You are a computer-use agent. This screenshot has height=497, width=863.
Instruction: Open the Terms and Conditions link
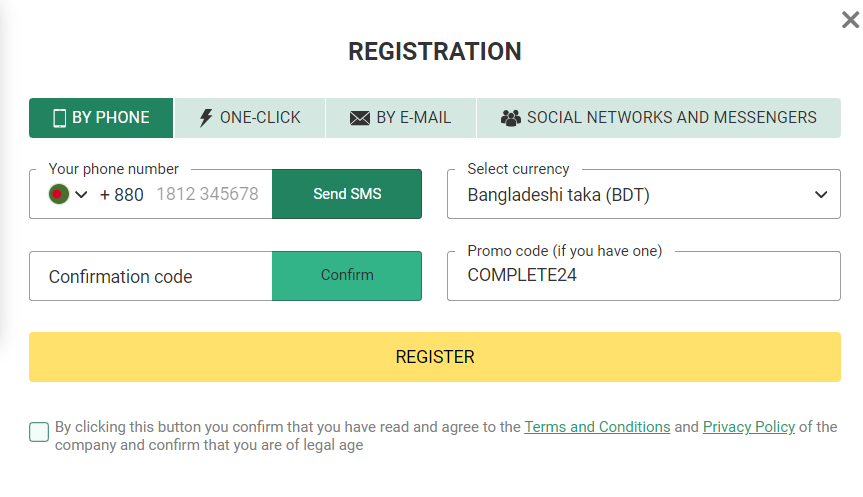pos(597,427)
